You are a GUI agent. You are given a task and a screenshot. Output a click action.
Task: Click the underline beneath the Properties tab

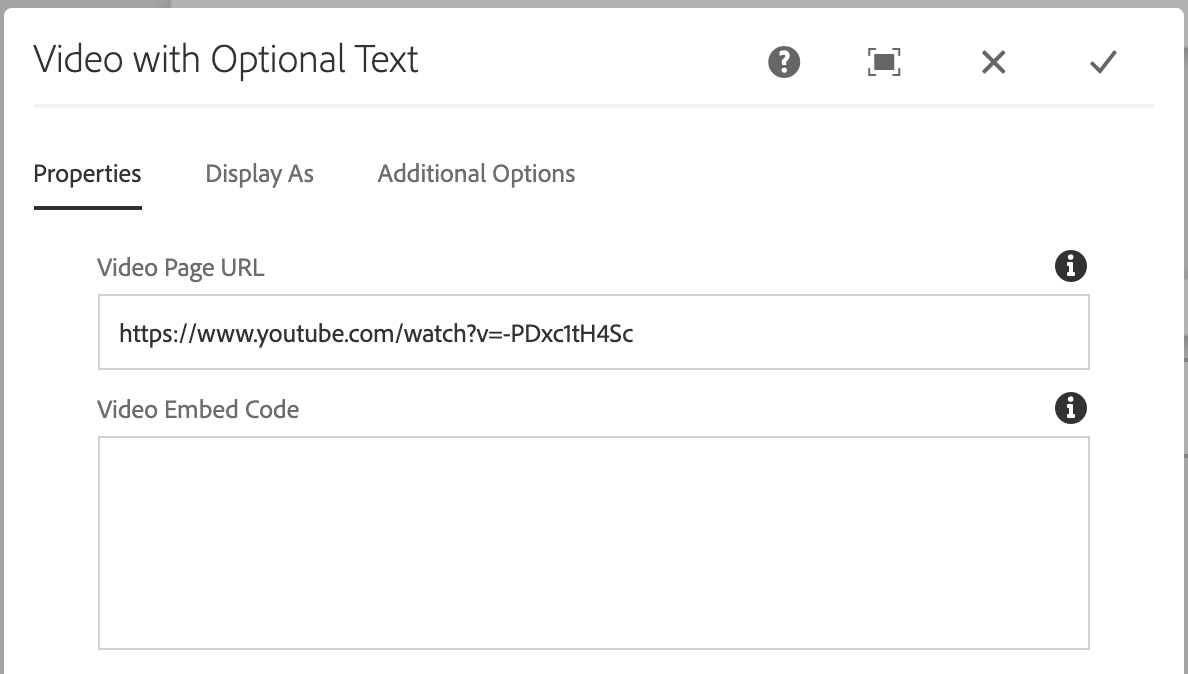87,207
